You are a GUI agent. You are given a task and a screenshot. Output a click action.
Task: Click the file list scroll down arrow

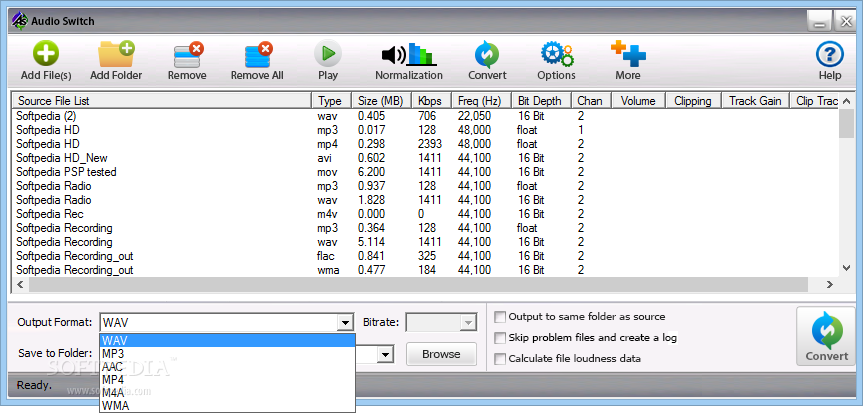point(846,268)
